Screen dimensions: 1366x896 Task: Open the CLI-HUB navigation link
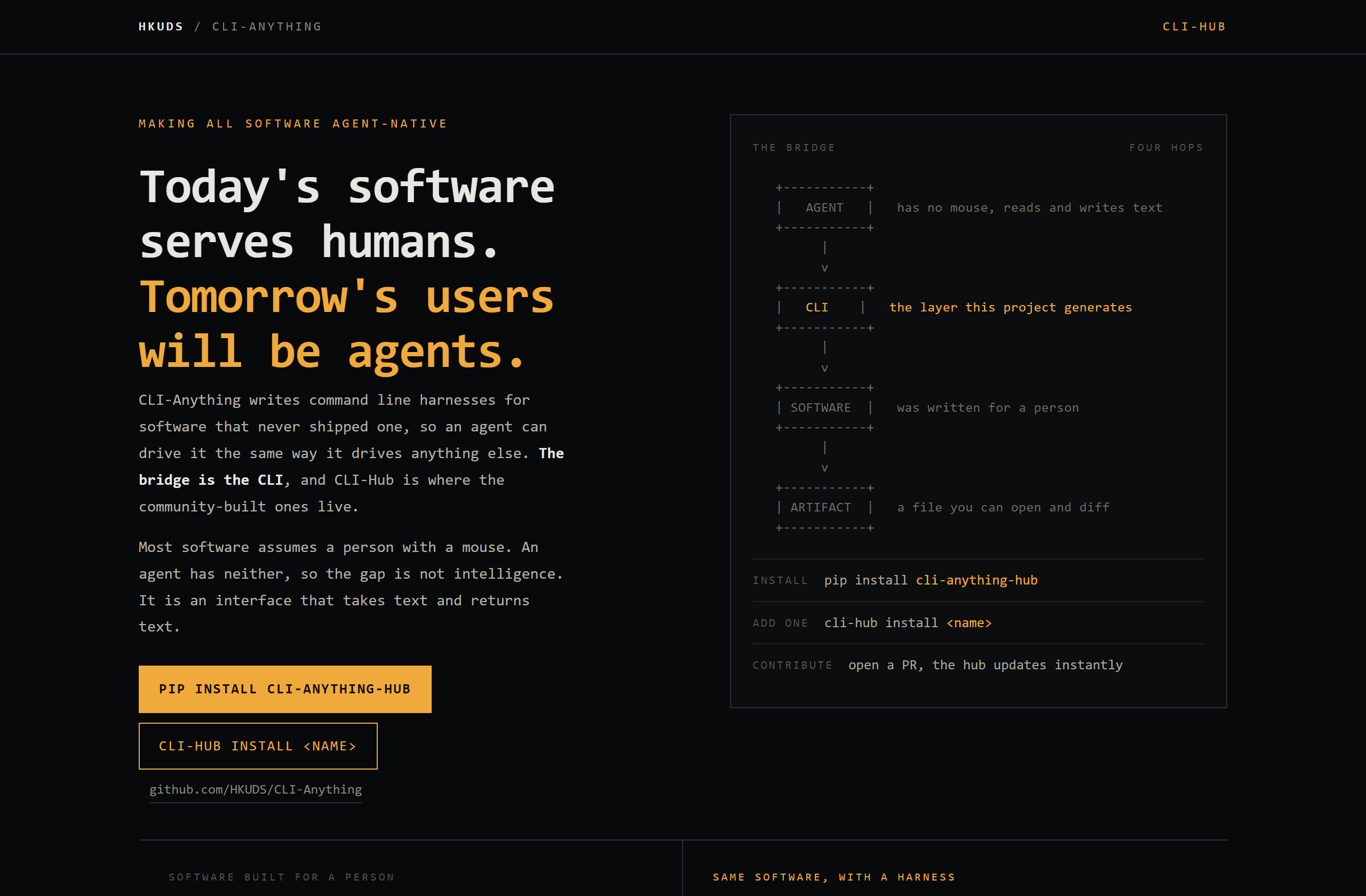click(x=1194, y=26)
